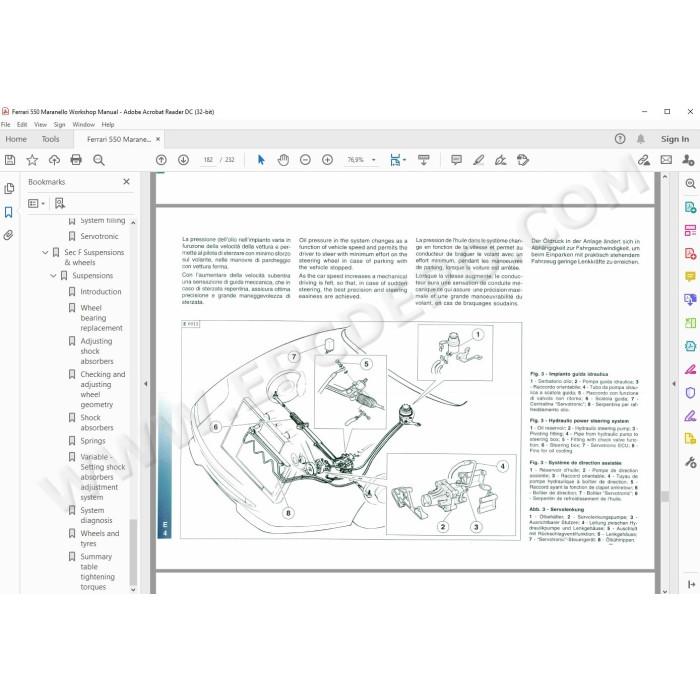Open the Sign menu
Screen dimensions: 700x700
tap(59, 125)
